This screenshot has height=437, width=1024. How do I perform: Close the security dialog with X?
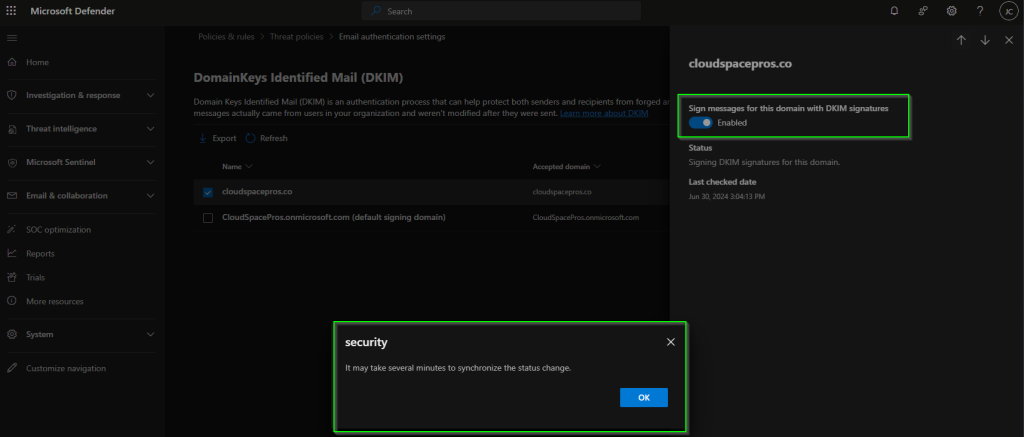[671, 342]
